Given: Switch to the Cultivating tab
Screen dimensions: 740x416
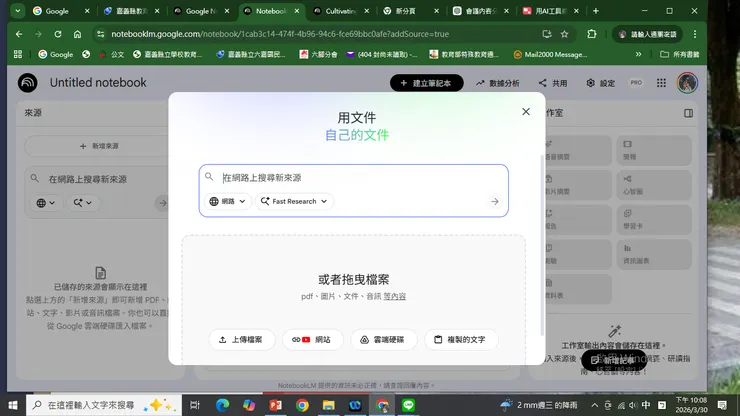Looking at the screenshot, I should click(341, 11).
